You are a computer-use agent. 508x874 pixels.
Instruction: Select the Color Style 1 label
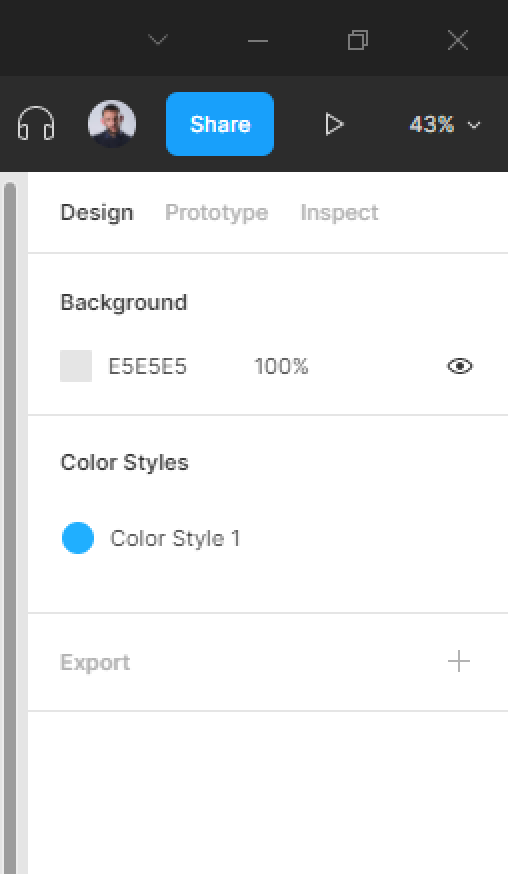click(175, 538)
